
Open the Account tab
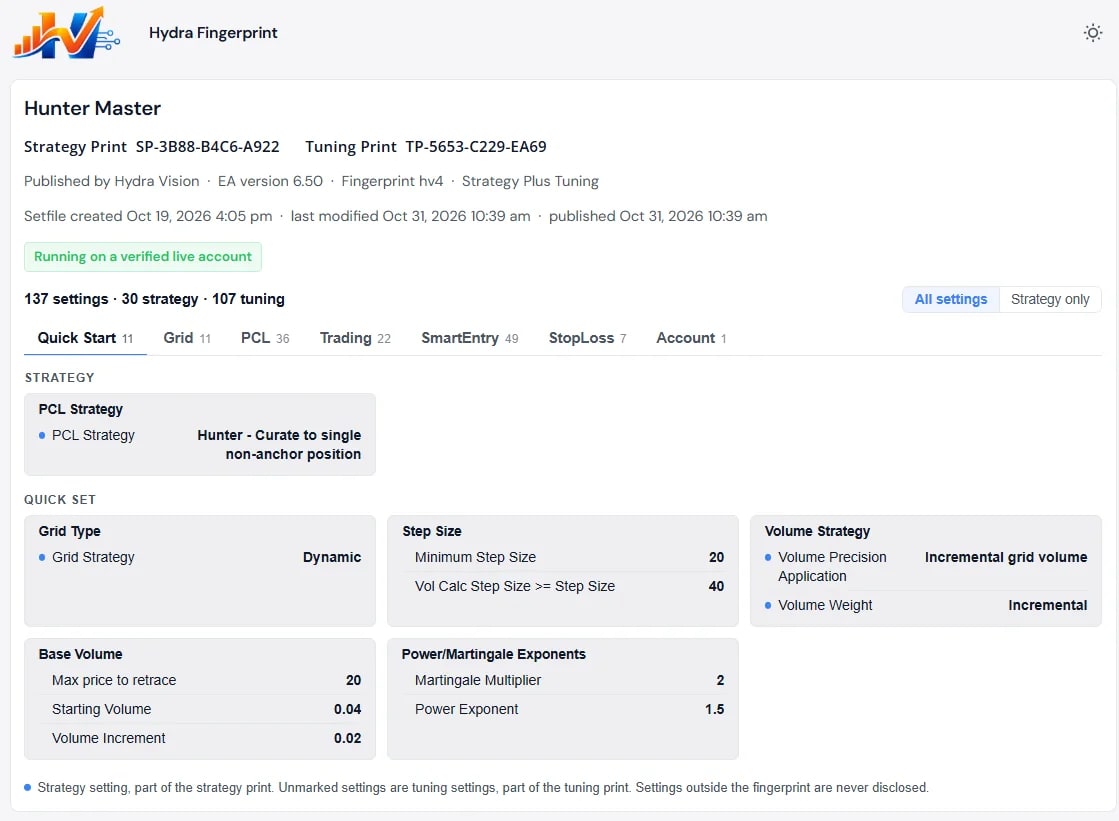pyautogui.click(x=691, y=338)
